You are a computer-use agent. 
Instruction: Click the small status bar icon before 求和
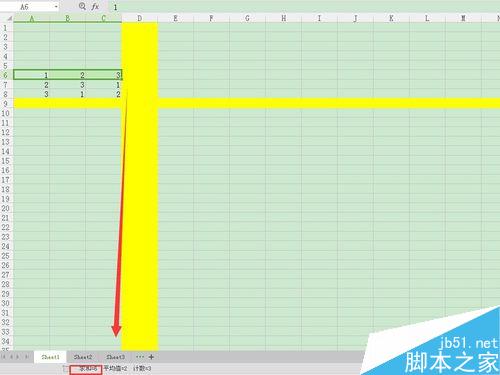pyautogui.click(x=65, y=368)
